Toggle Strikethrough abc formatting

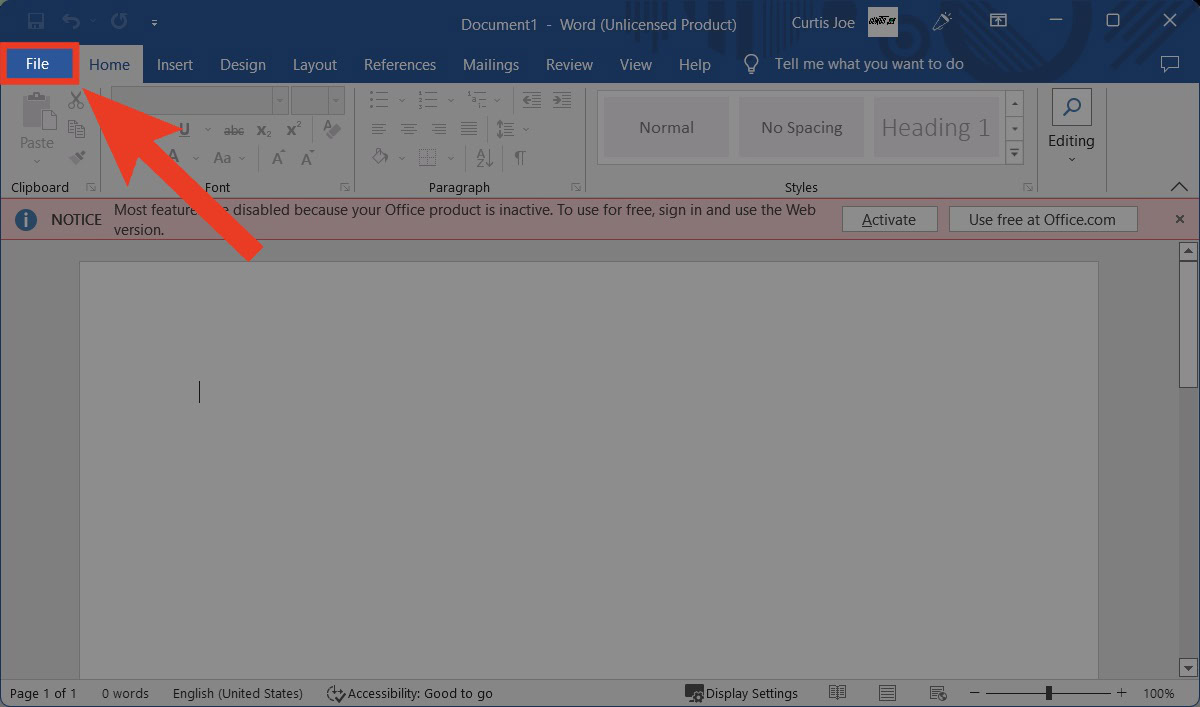point(234,130)
